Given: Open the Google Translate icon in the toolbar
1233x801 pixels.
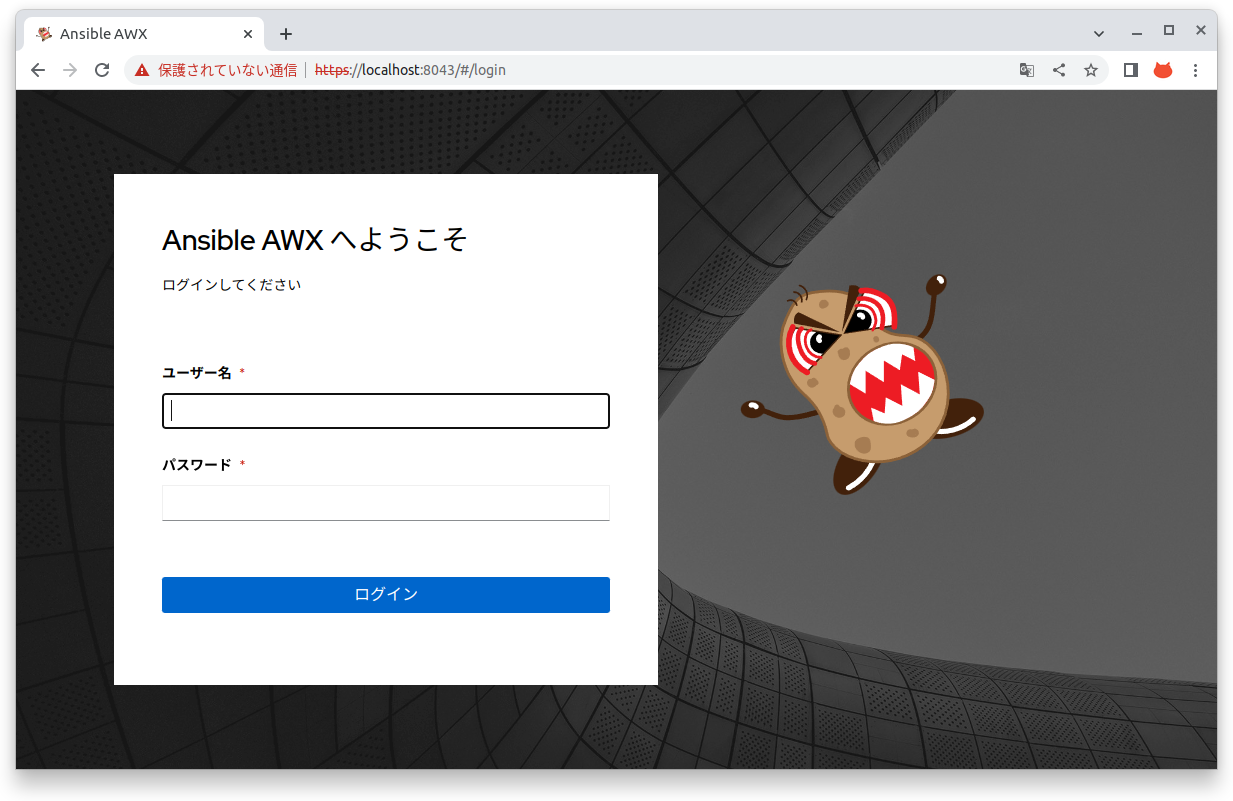Looking at the screenshot, I should point(1026,70).
